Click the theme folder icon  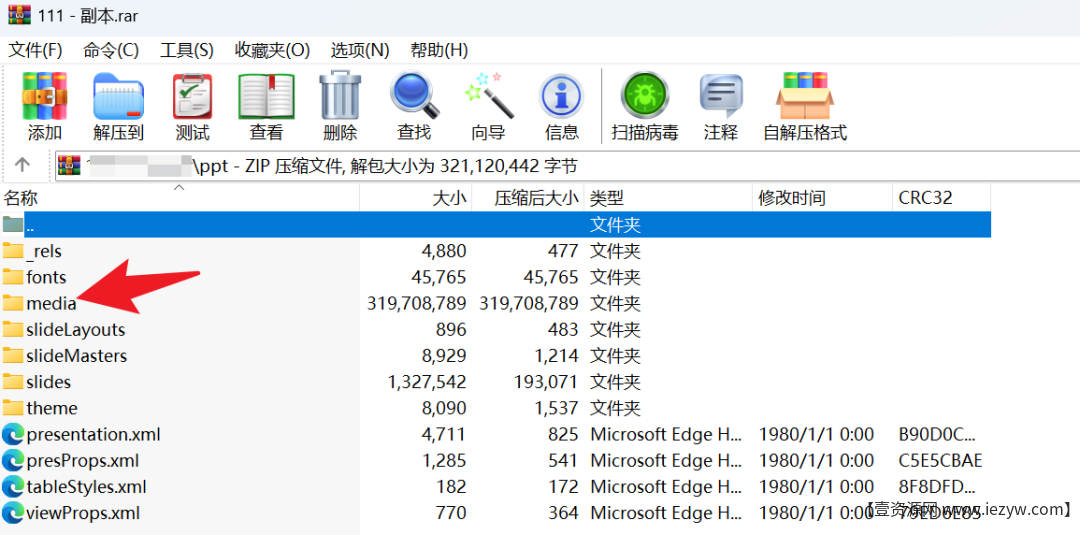click(12, 408)
